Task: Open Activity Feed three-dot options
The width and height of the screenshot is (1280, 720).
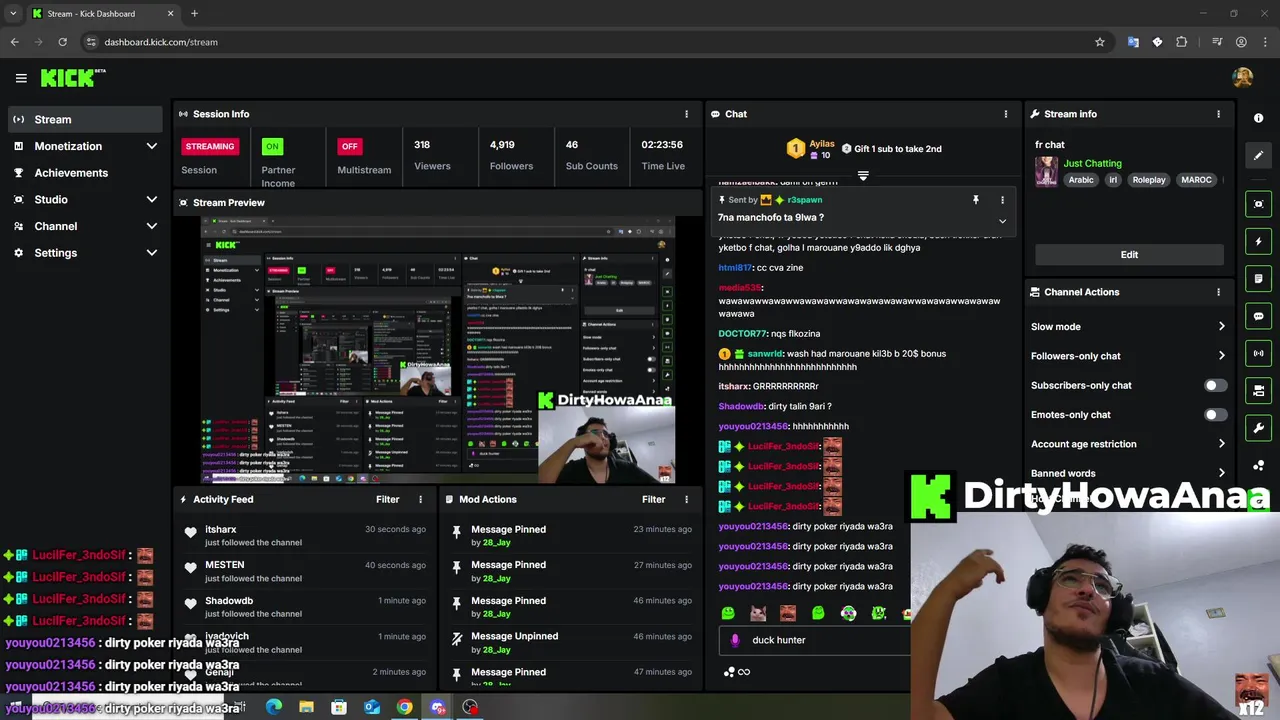Action: point(420,499)
